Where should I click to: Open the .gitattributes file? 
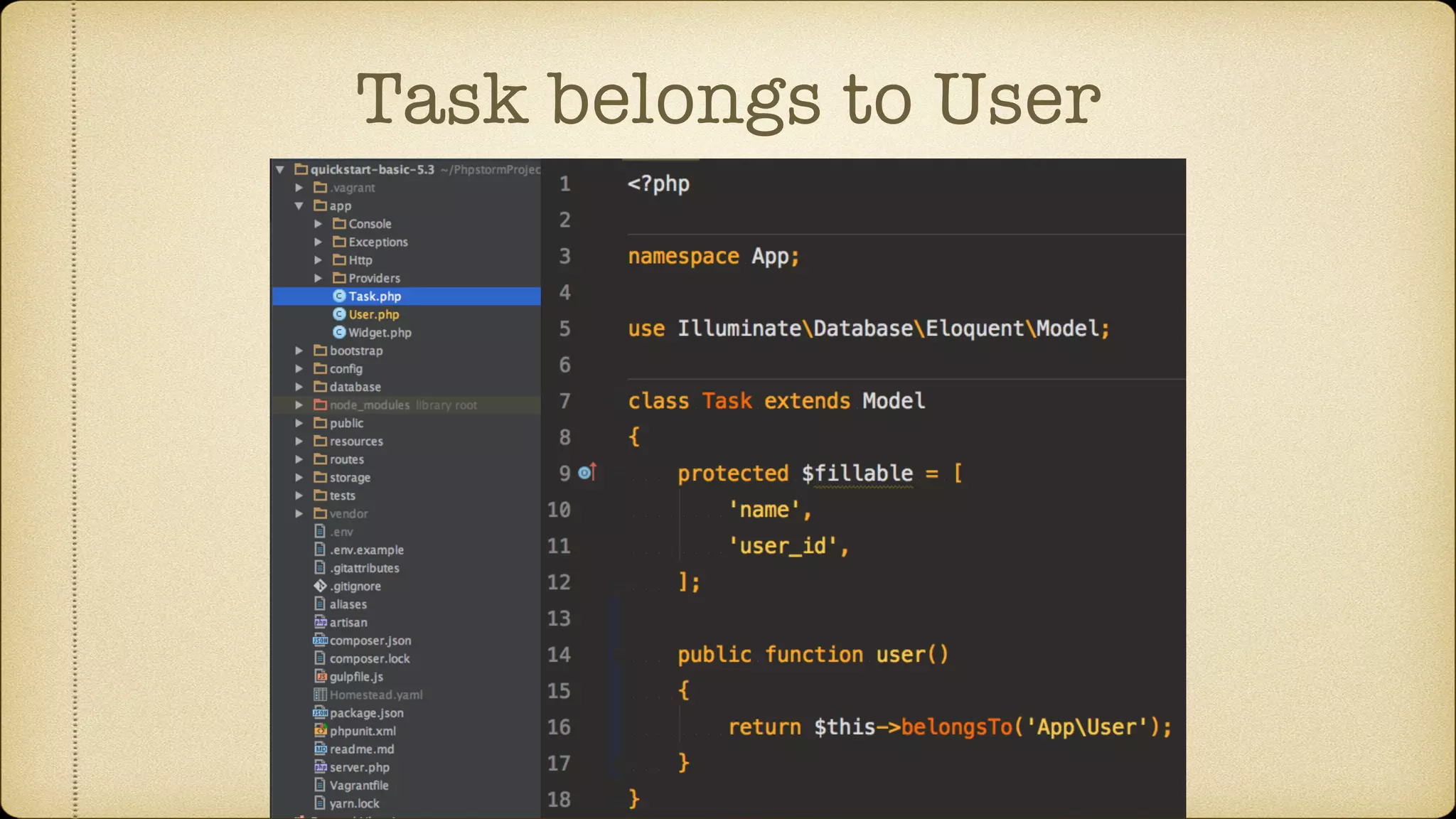[365, 568]
